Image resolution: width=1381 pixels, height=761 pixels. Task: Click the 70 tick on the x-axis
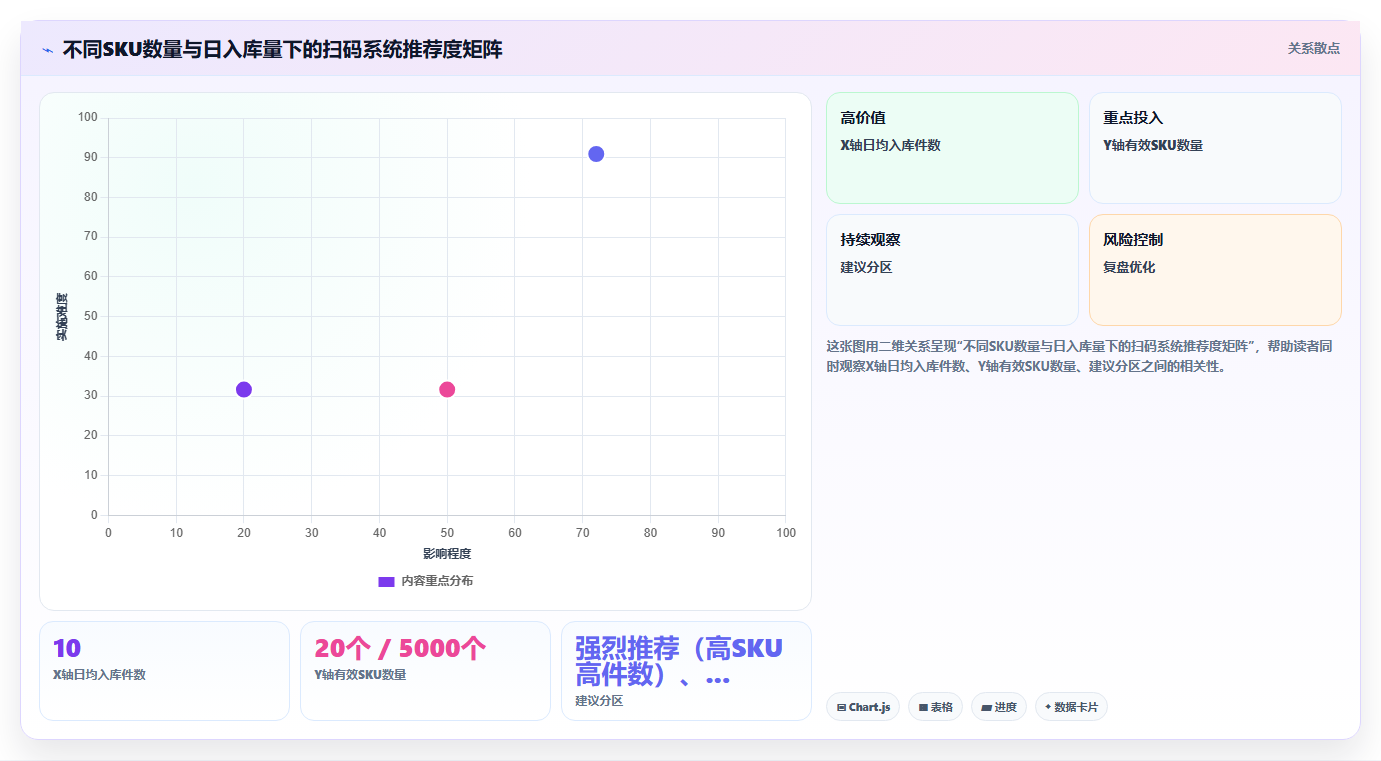click(x=583, y=533)
